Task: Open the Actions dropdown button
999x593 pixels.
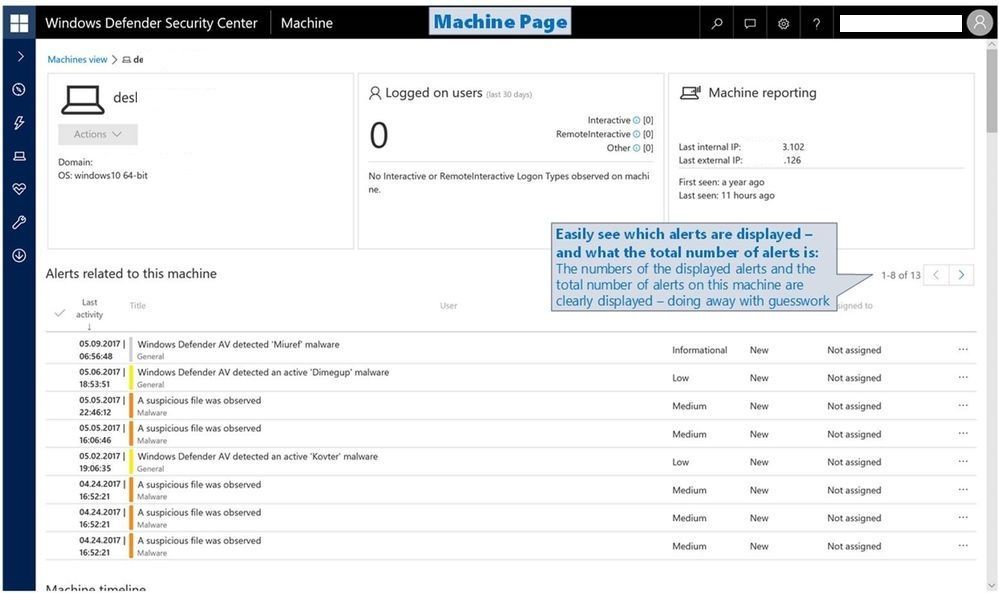Action: pos(97,134)
